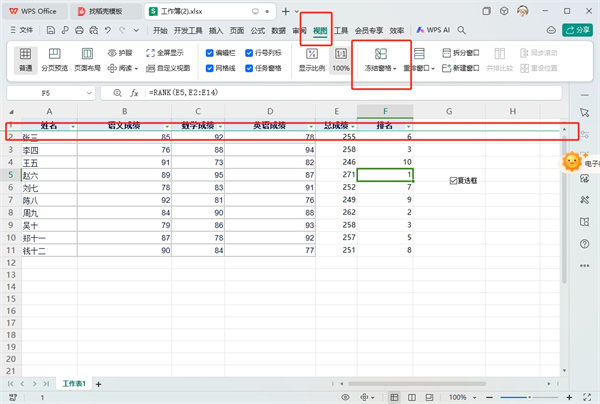Click the Name Box showing F5

(x=46, y=93)
